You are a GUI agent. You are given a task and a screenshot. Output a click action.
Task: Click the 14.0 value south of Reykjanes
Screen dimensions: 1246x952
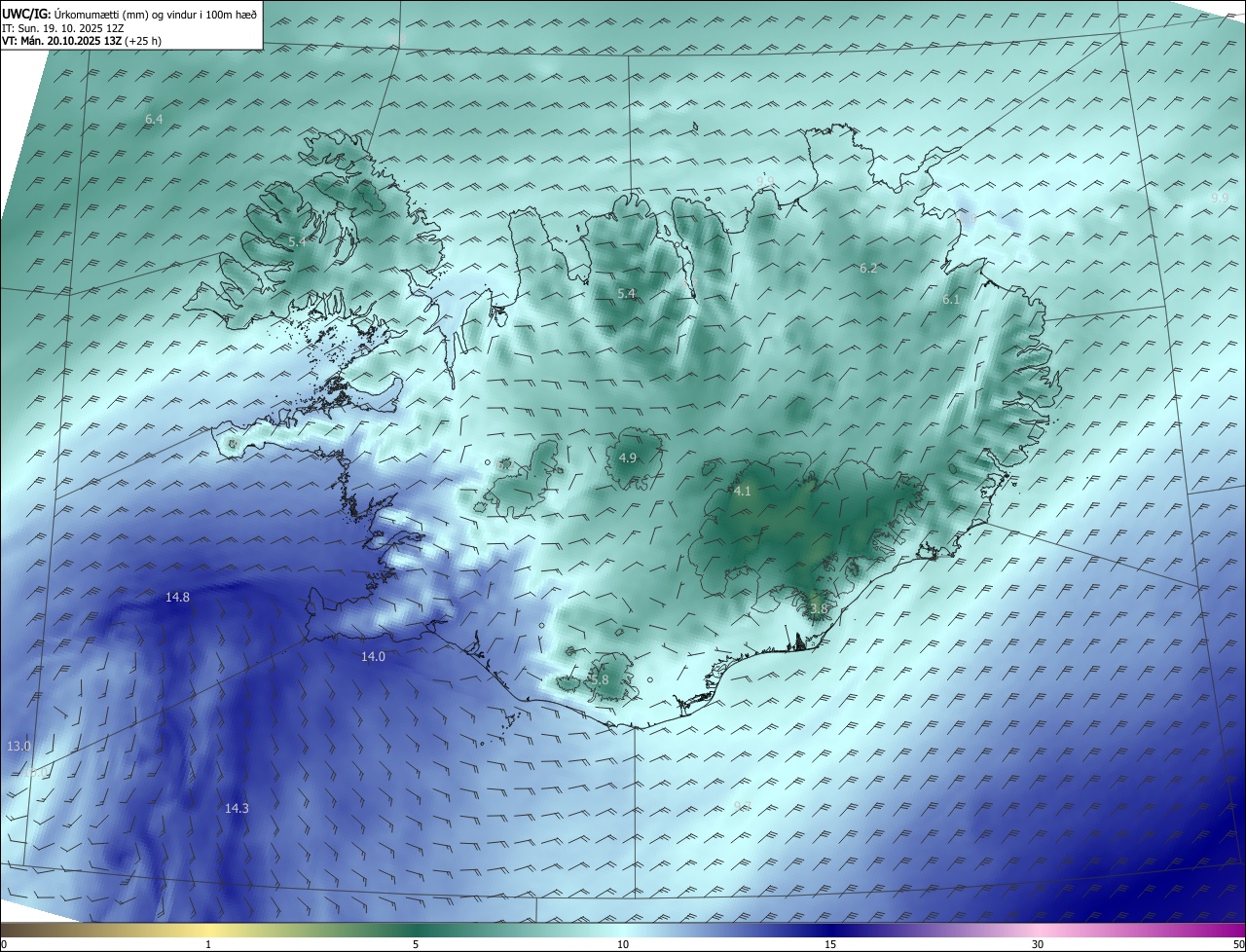[x=373, y=656]
